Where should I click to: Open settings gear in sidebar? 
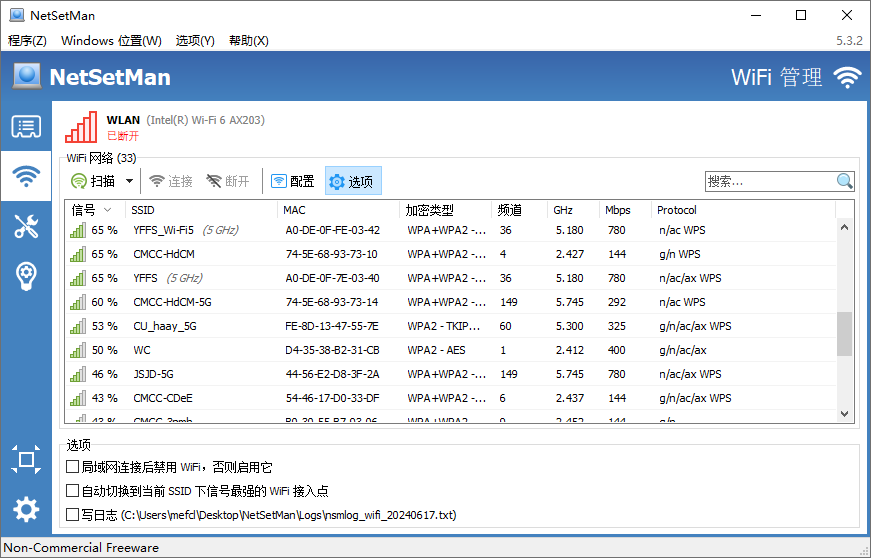tap(26, 509)
